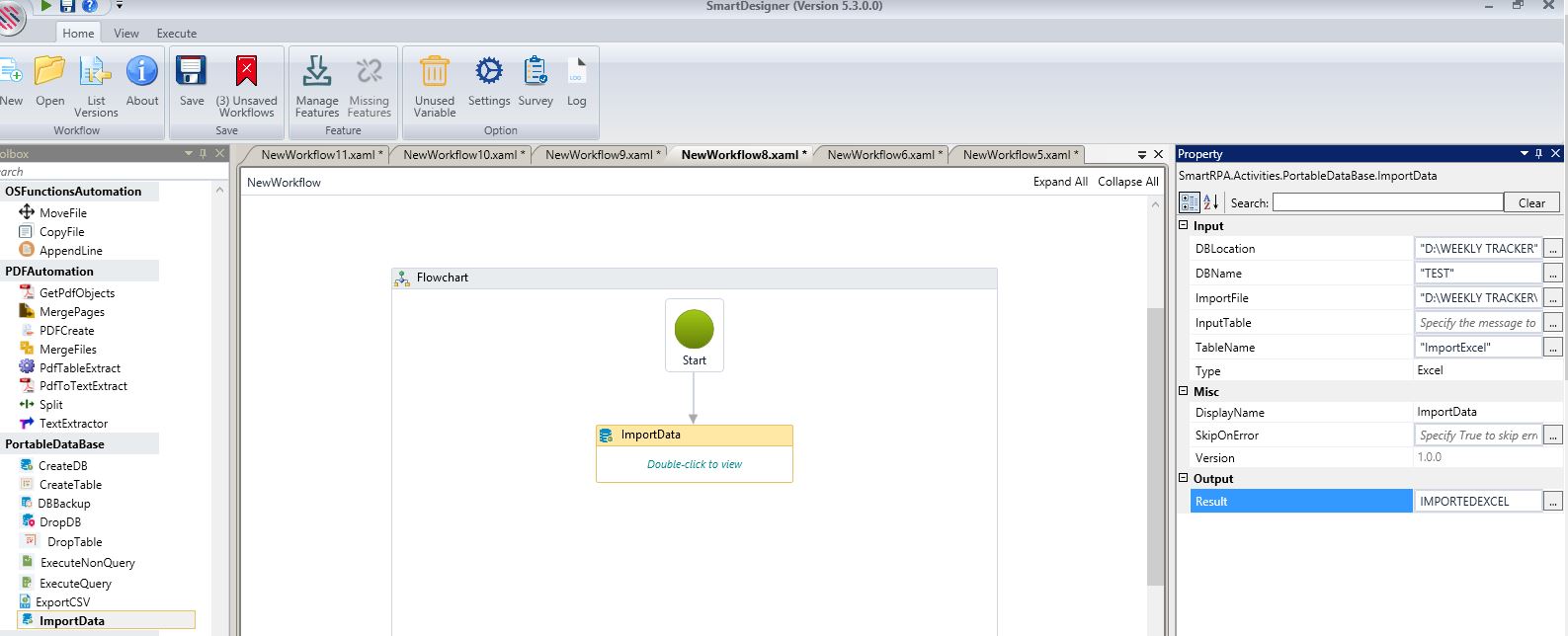Open Settings gear in ribbon
The image size is (1568, 636).
488,72
